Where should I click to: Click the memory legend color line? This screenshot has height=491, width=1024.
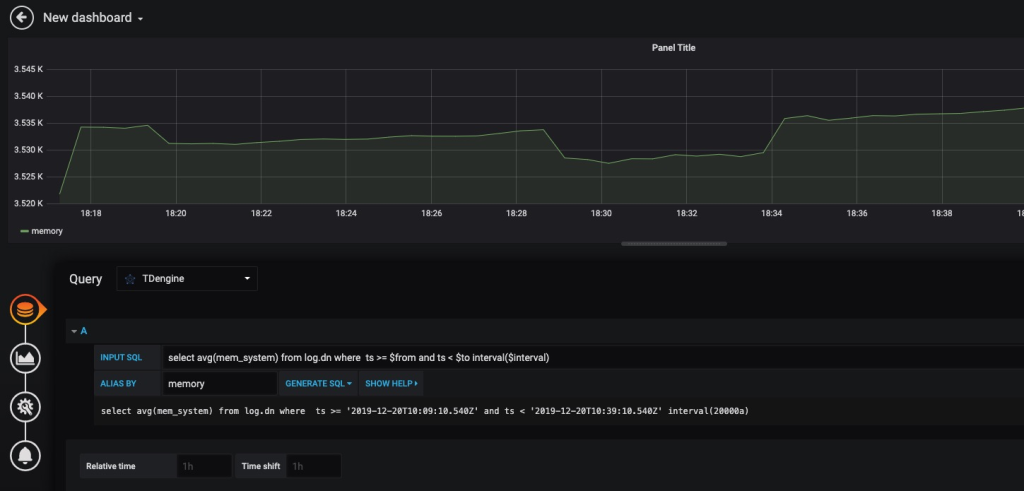pos(25,231)
